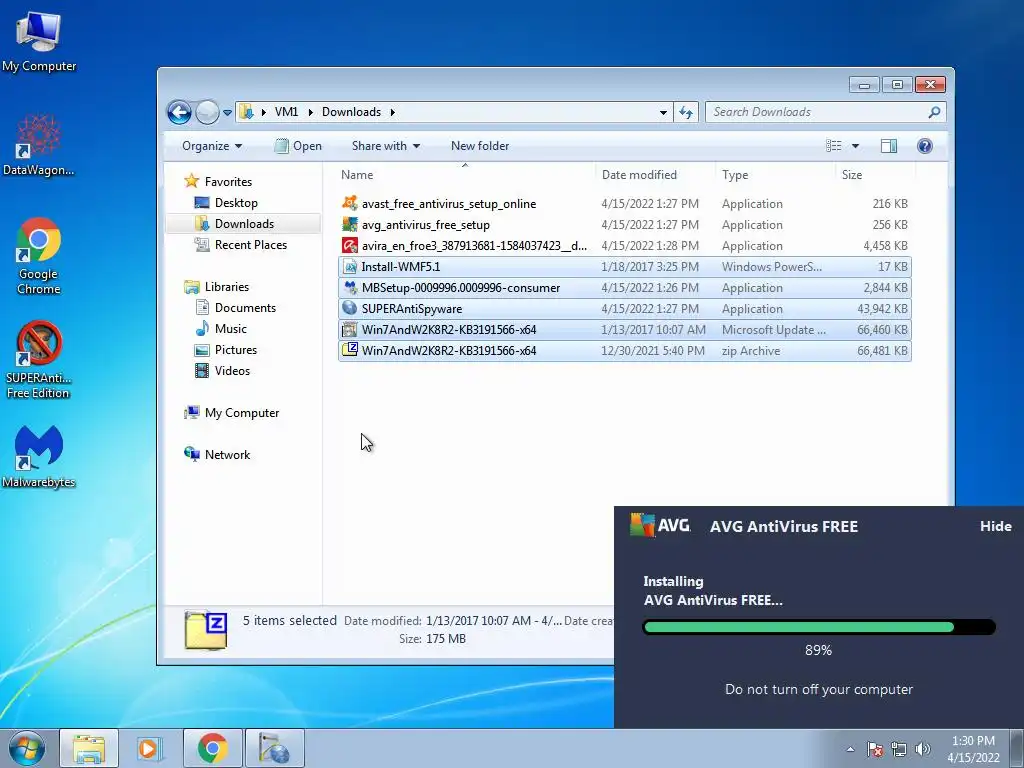Select SUPERAntiSpyware application file
Screen dimensions: 1024x768
coord(625,308)
